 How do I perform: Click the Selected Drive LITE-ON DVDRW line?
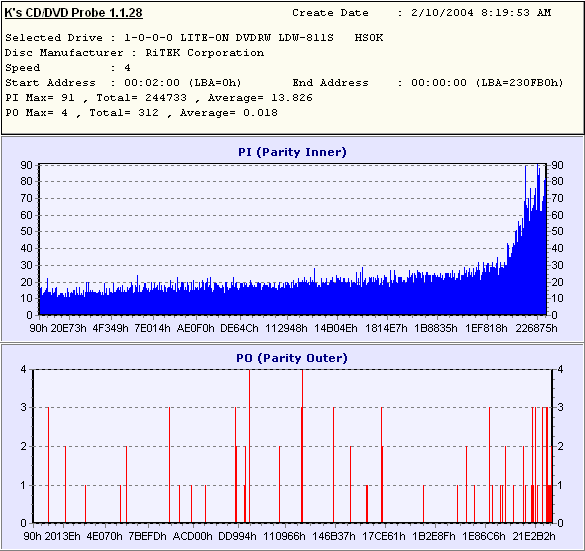point(194,38)
